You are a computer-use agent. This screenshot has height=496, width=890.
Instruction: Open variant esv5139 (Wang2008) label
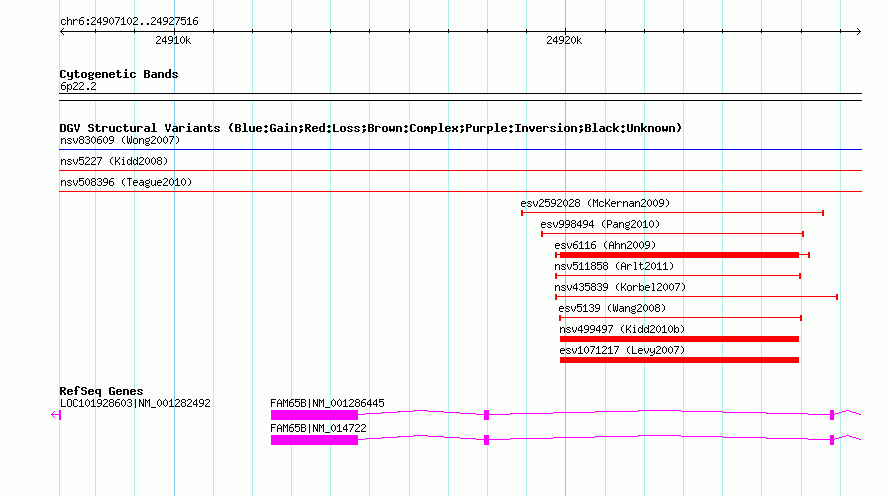(x=612, y=308)
